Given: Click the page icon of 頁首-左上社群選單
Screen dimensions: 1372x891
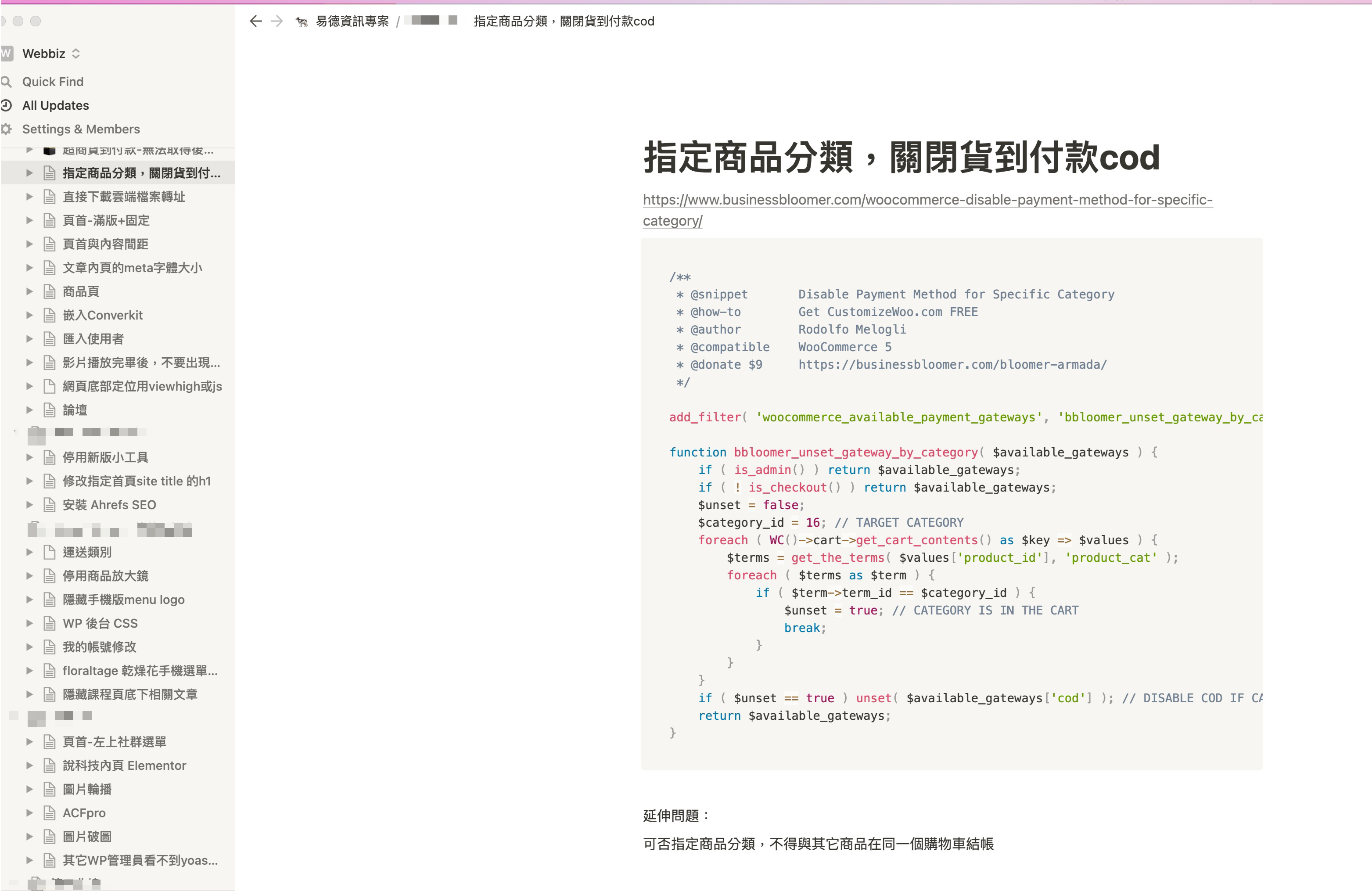Looking at the screenshot, I should [50, 742].
